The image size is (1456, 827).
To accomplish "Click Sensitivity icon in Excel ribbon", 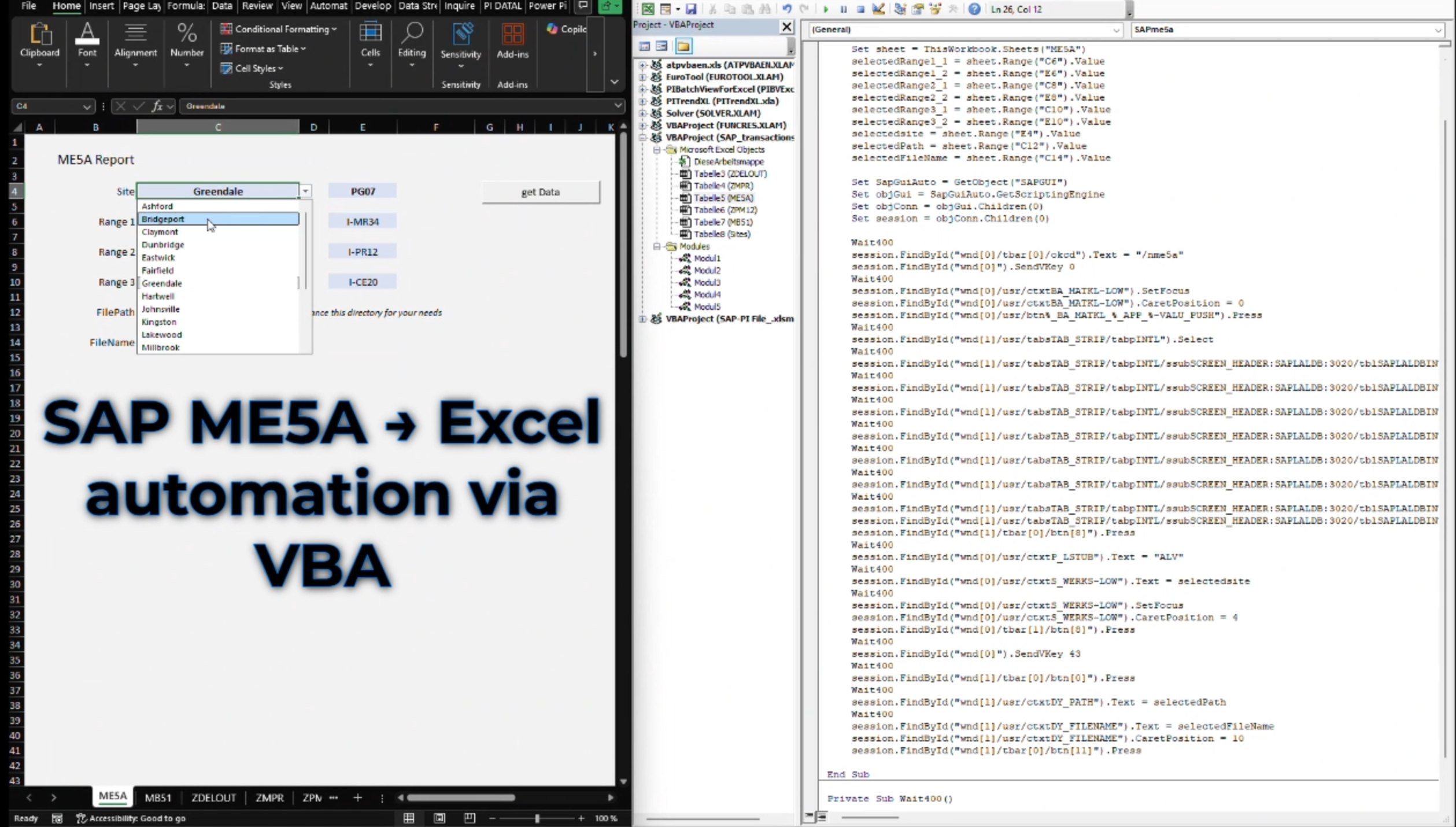I will [x=461, y=46].
